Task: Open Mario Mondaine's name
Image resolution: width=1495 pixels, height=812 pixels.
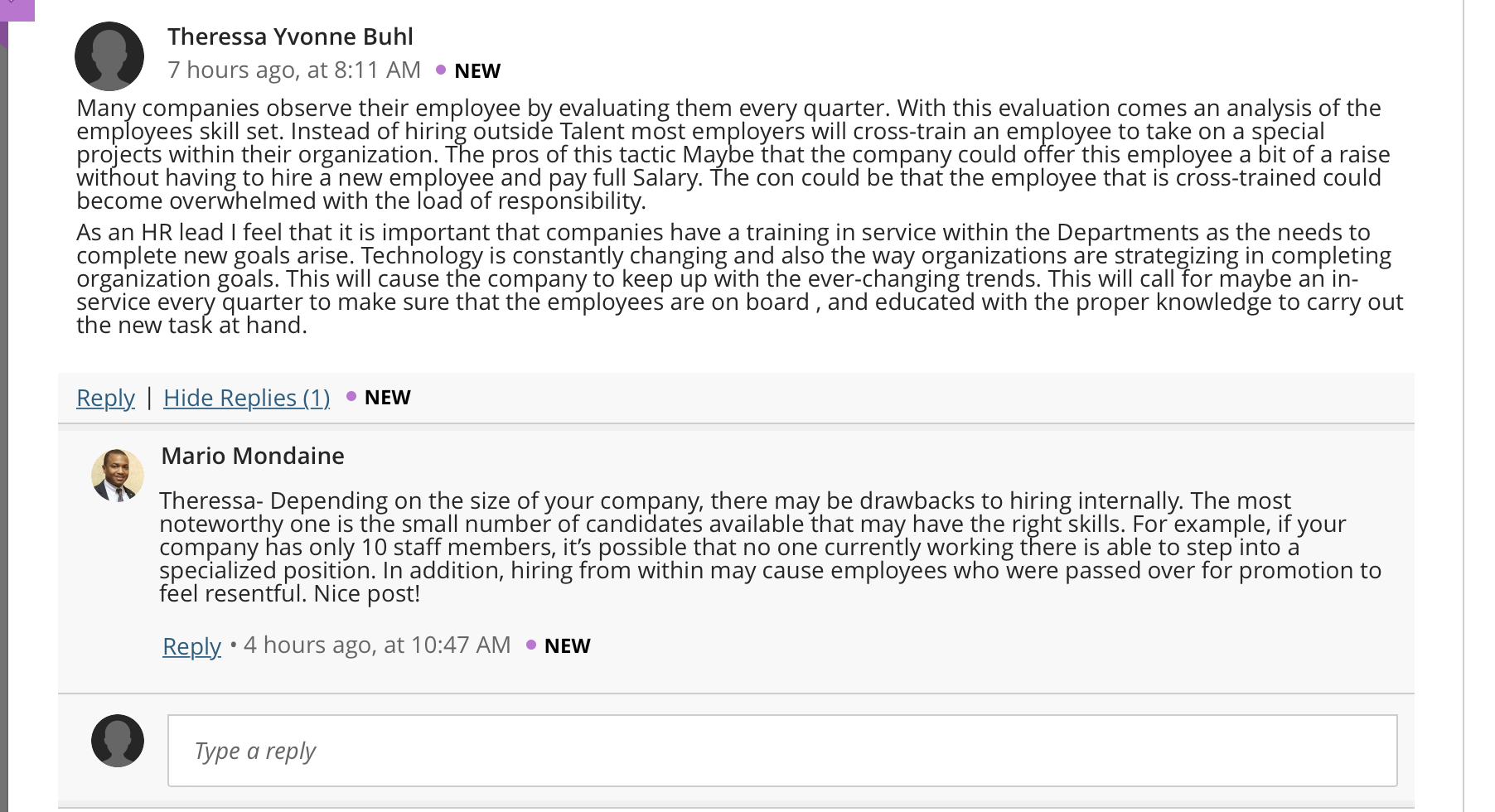Action: (x=253, y=456)
